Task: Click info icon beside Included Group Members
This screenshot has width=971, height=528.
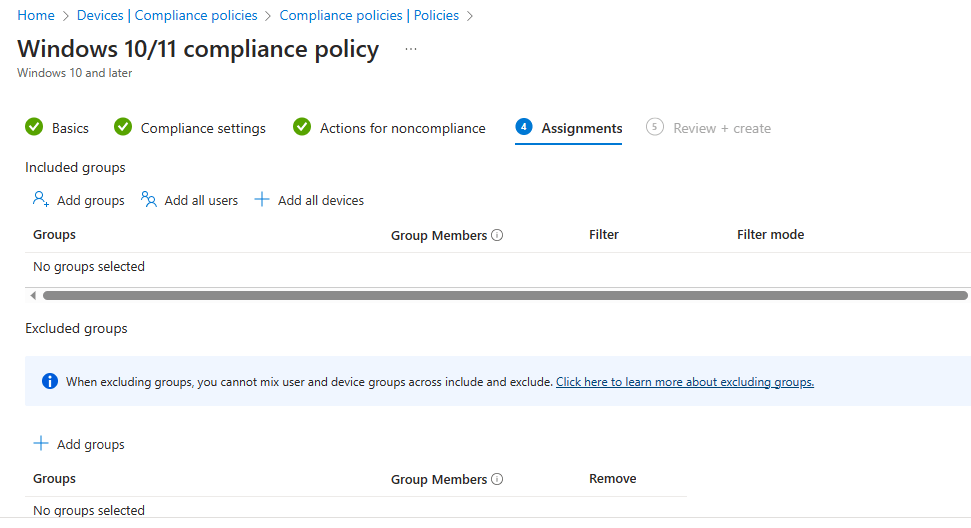Action: pyautogui.click(x=498, y=236)
